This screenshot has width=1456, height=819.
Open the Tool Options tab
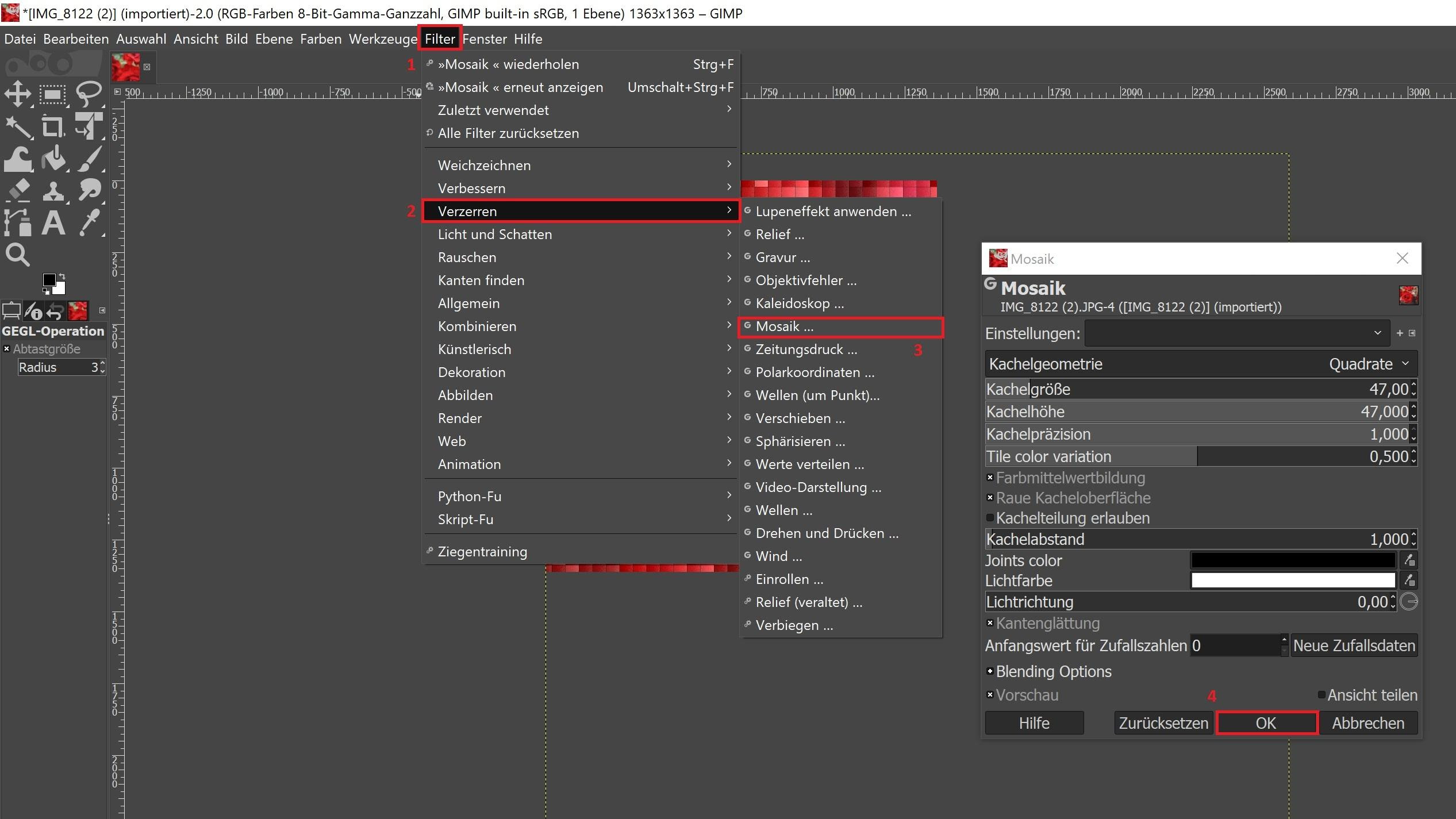[x=11, y=311]
